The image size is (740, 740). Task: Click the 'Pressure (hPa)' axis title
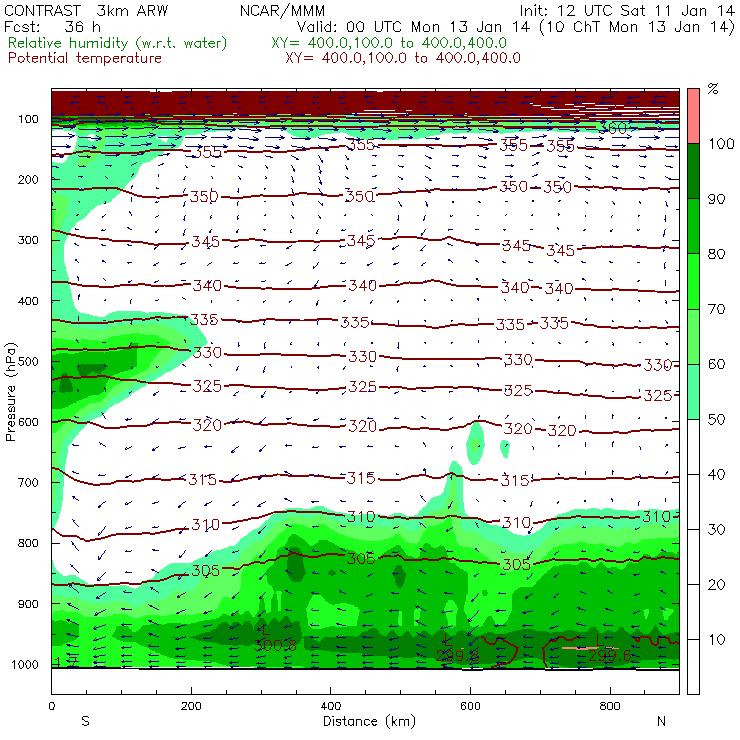point(11,392)
